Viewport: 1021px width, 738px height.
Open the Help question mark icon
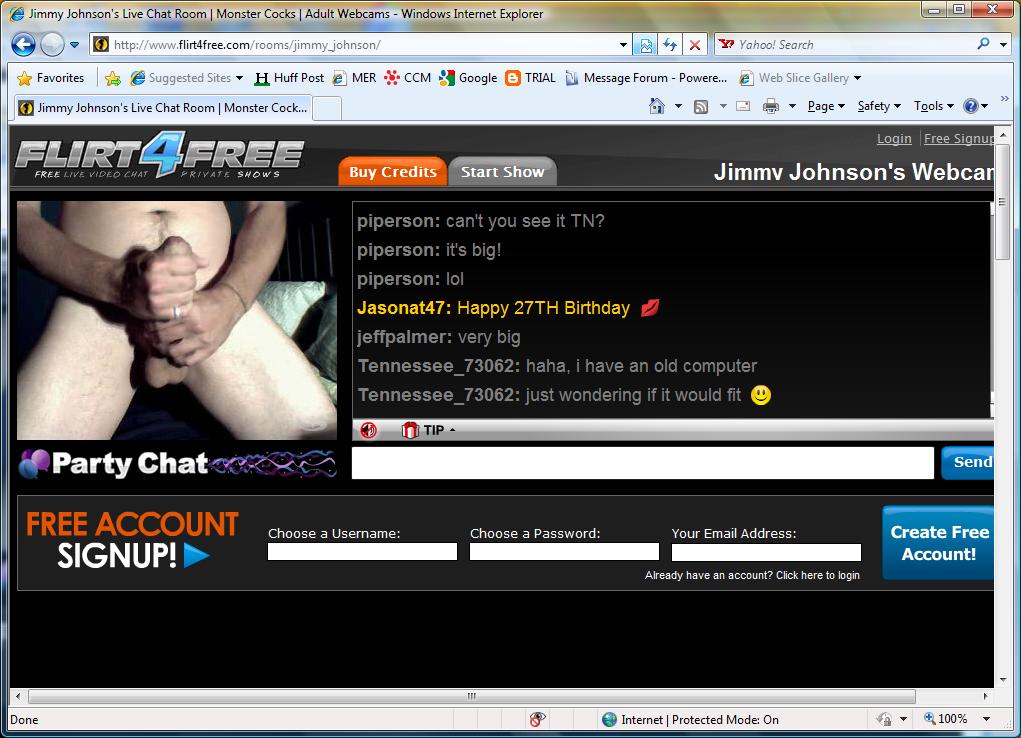tap(970, 106)
